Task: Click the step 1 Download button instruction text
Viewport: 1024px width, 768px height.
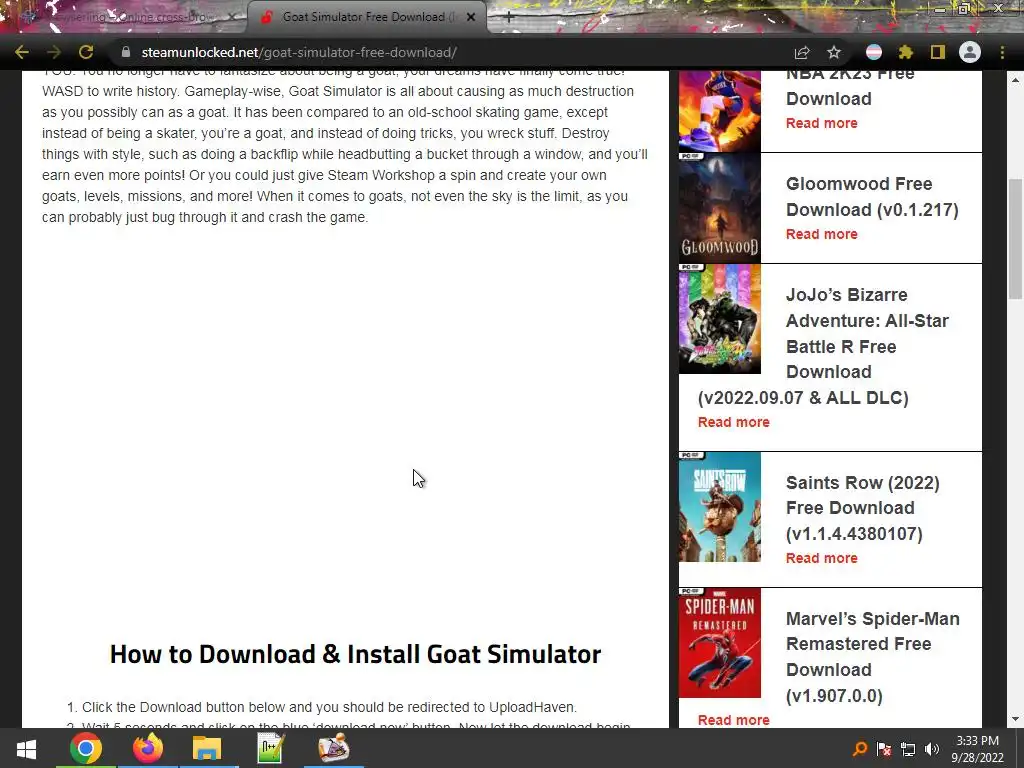Action: 329,707
